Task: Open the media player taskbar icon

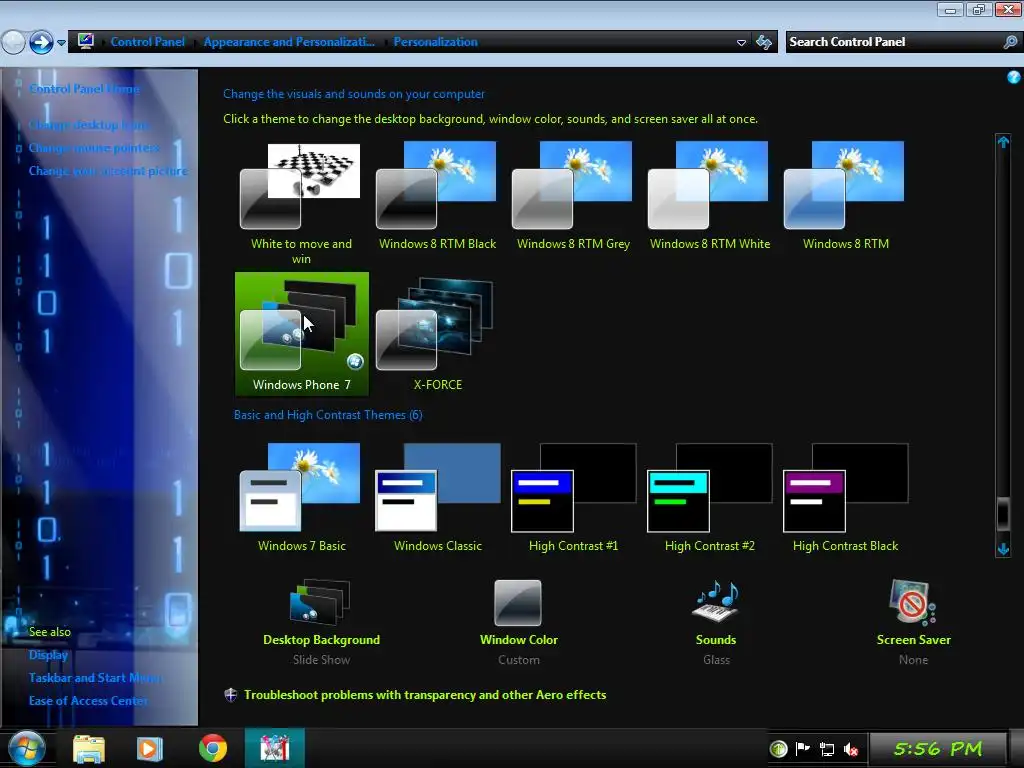Action: 150,748
